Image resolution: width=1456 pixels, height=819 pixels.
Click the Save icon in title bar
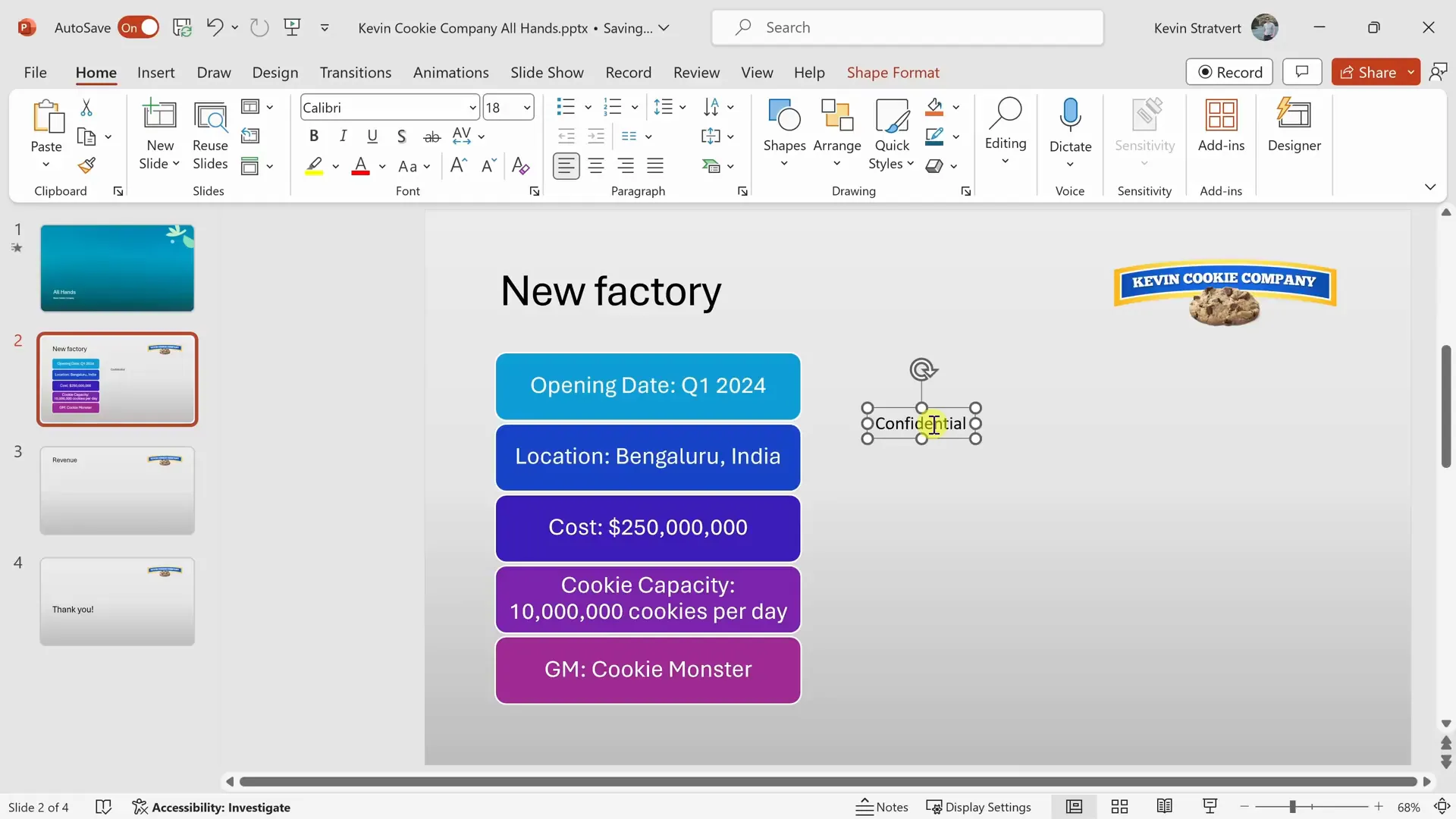point(182,27)
